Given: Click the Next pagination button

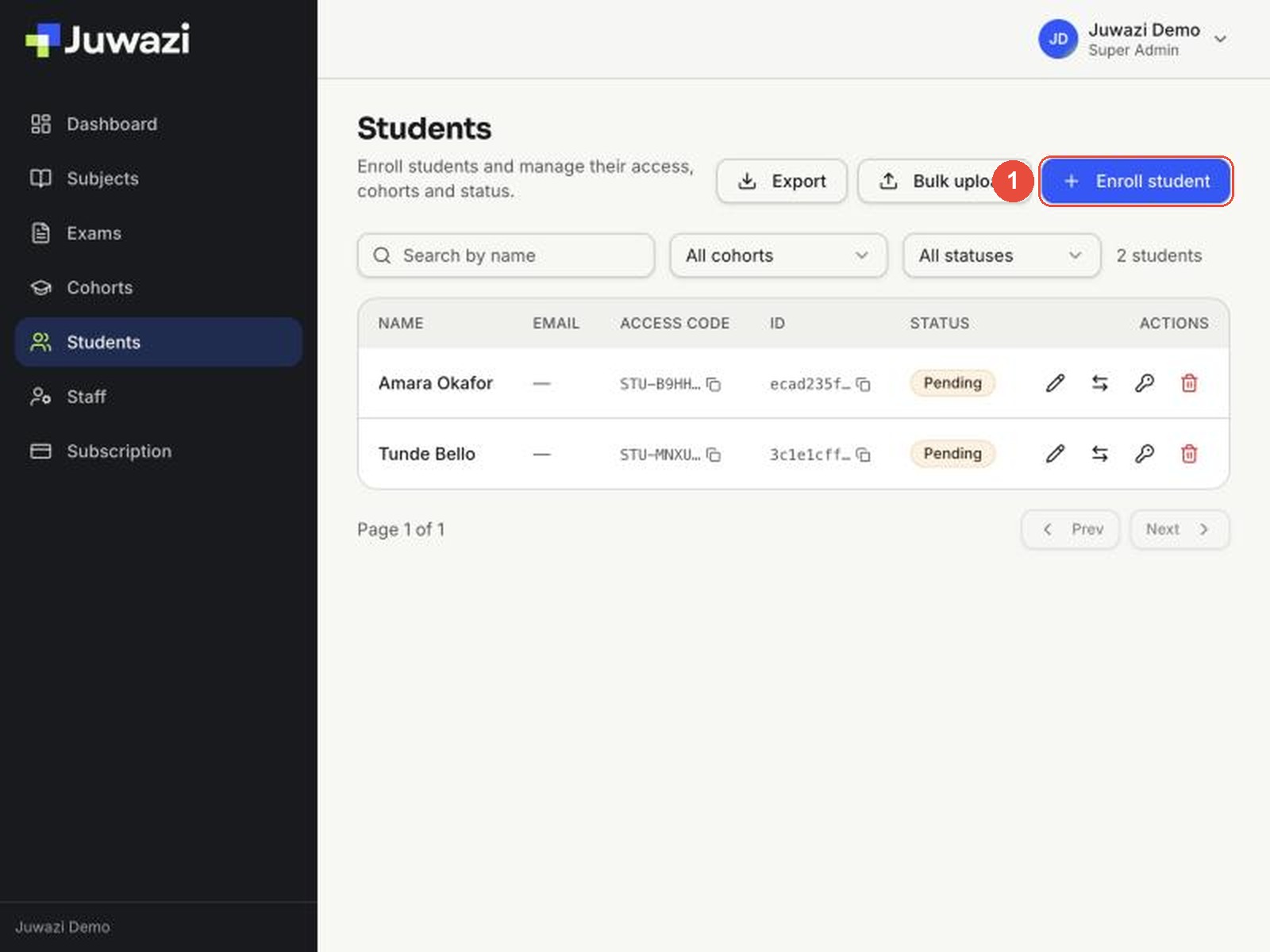Looking at the screenshot, I should 1180,529.
